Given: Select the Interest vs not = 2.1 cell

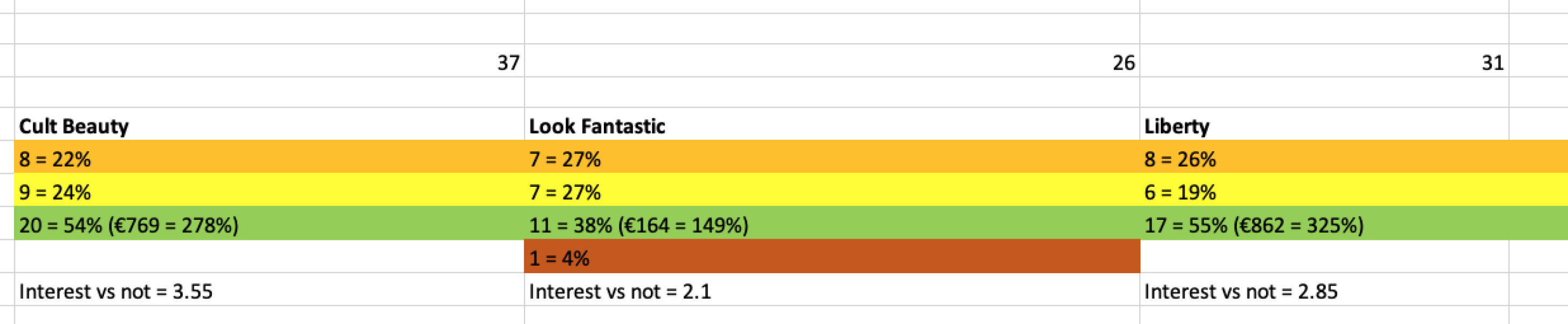Looking at the screenshot, I should click(x=831, y=291).
